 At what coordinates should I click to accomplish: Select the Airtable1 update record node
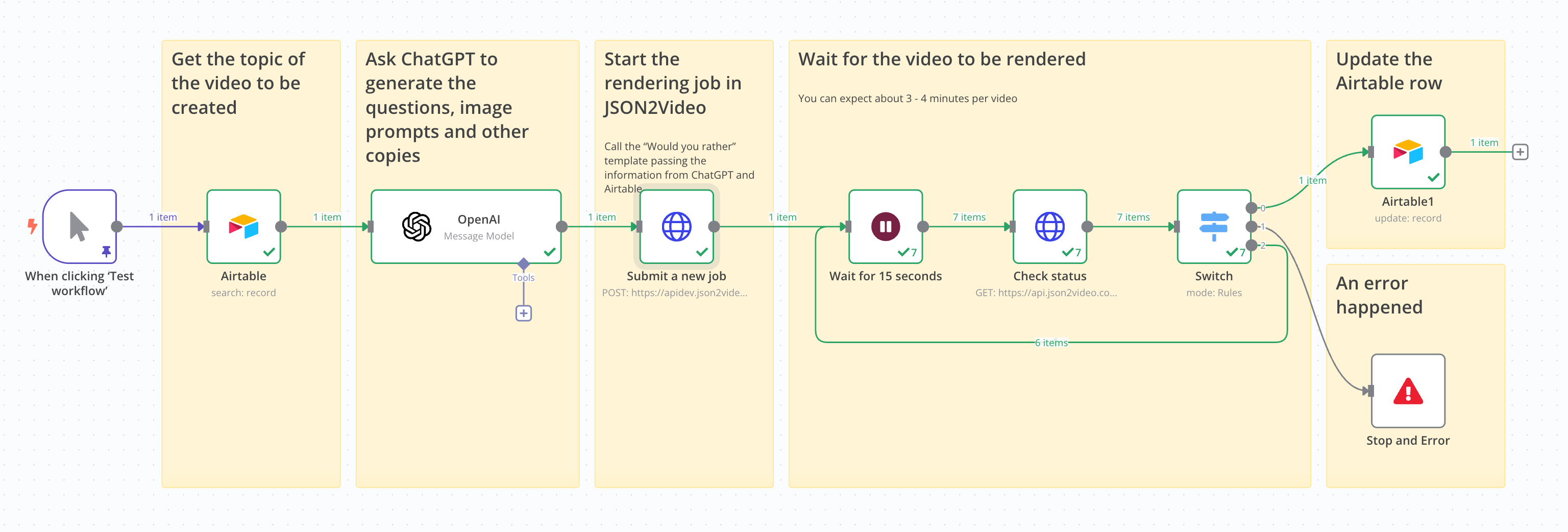point(1408,152)
